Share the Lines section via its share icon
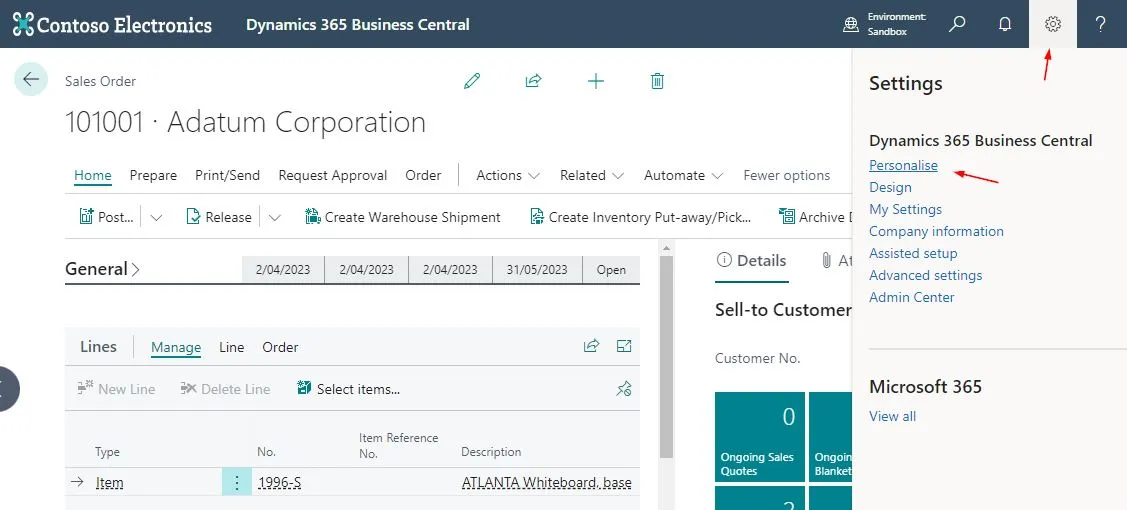The width and height of the screenshot is (1127, 510). (592, 346)
